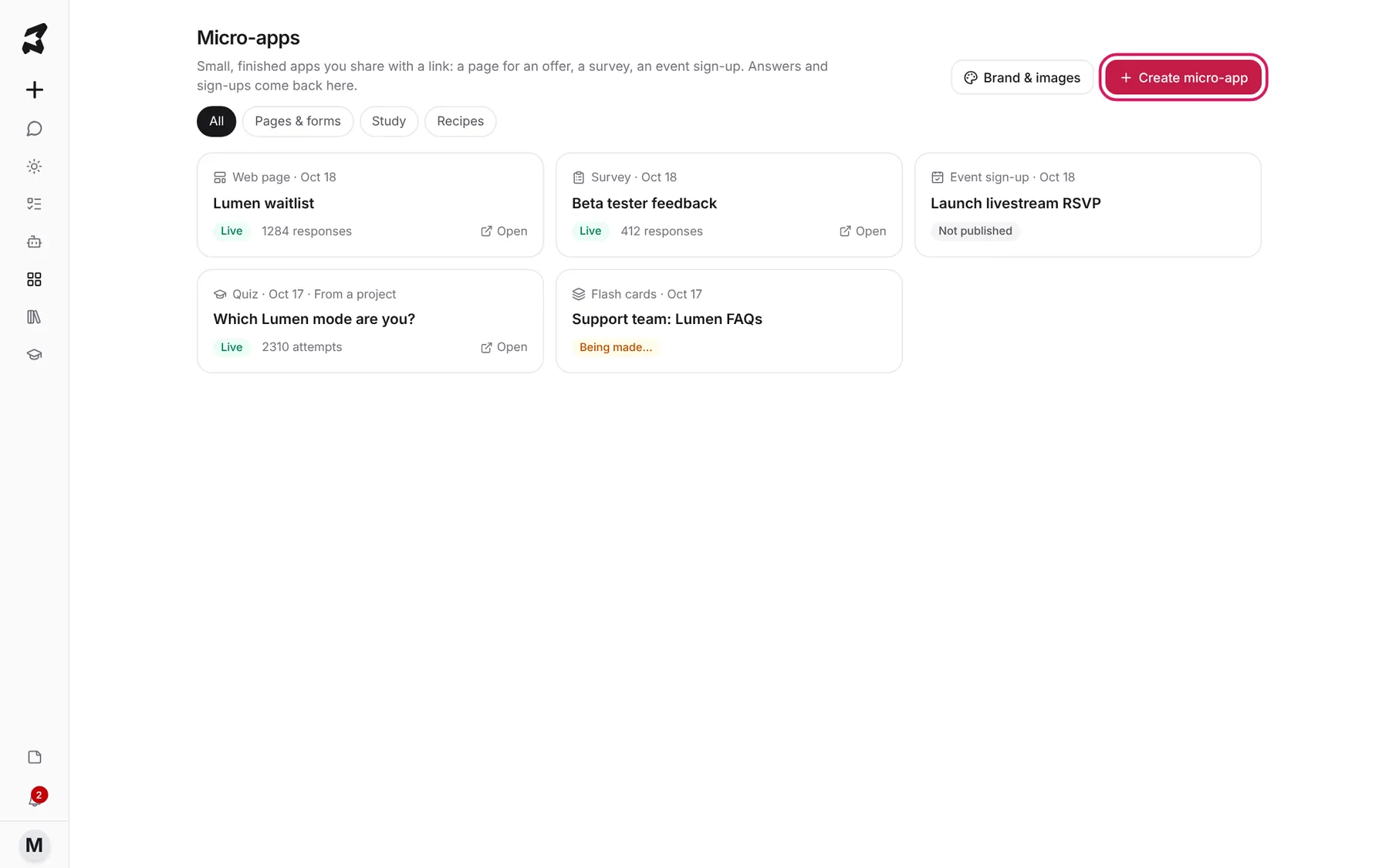Show All micro-apps filter
Image resolution: width=1389 pixels, height=868 pixels.
pyautogui.click(x=216, y=121)
